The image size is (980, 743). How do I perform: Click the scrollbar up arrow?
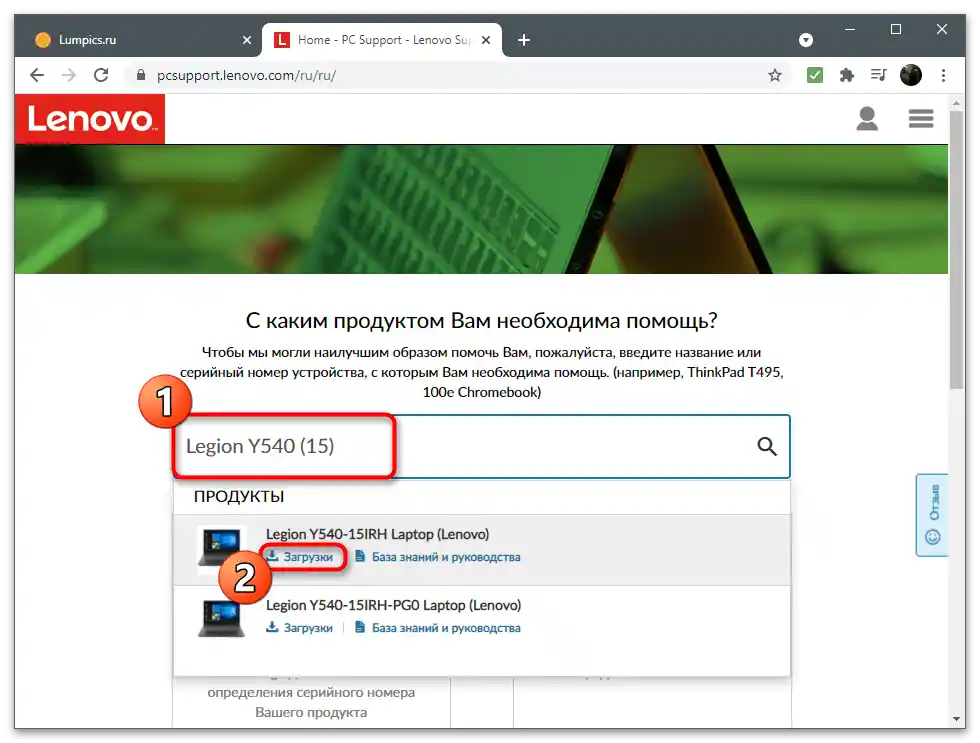[956, 102]
